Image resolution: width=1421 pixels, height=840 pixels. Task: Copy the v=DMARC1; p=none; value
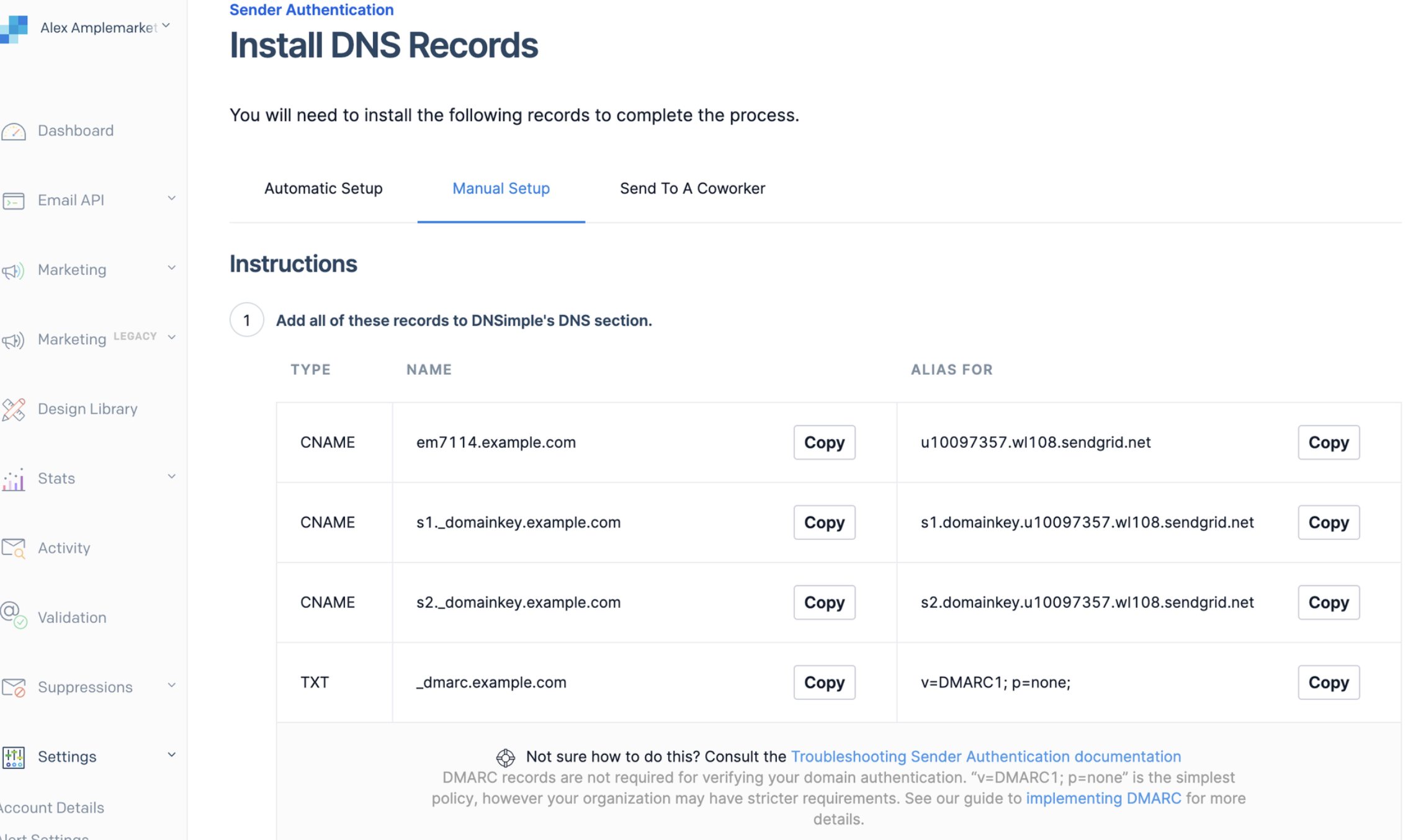pyautogui.click(x=1328, y=682)
